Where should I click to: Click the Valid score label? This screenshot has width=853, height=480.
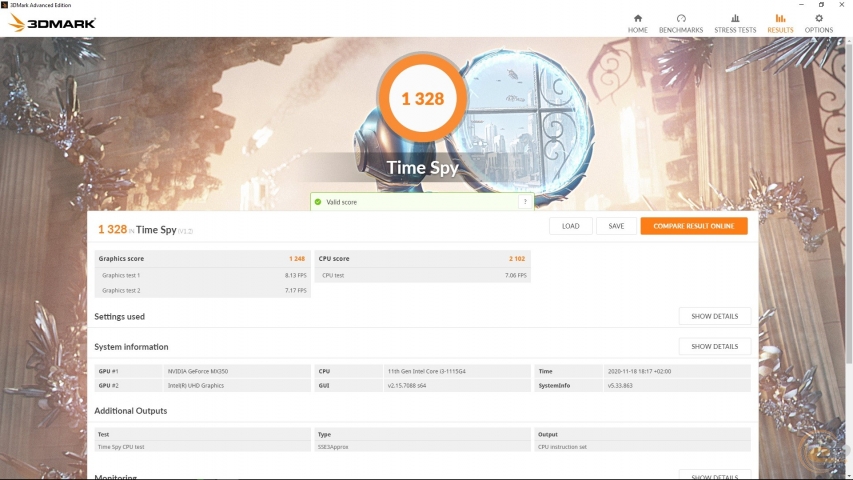click(342, 202)
